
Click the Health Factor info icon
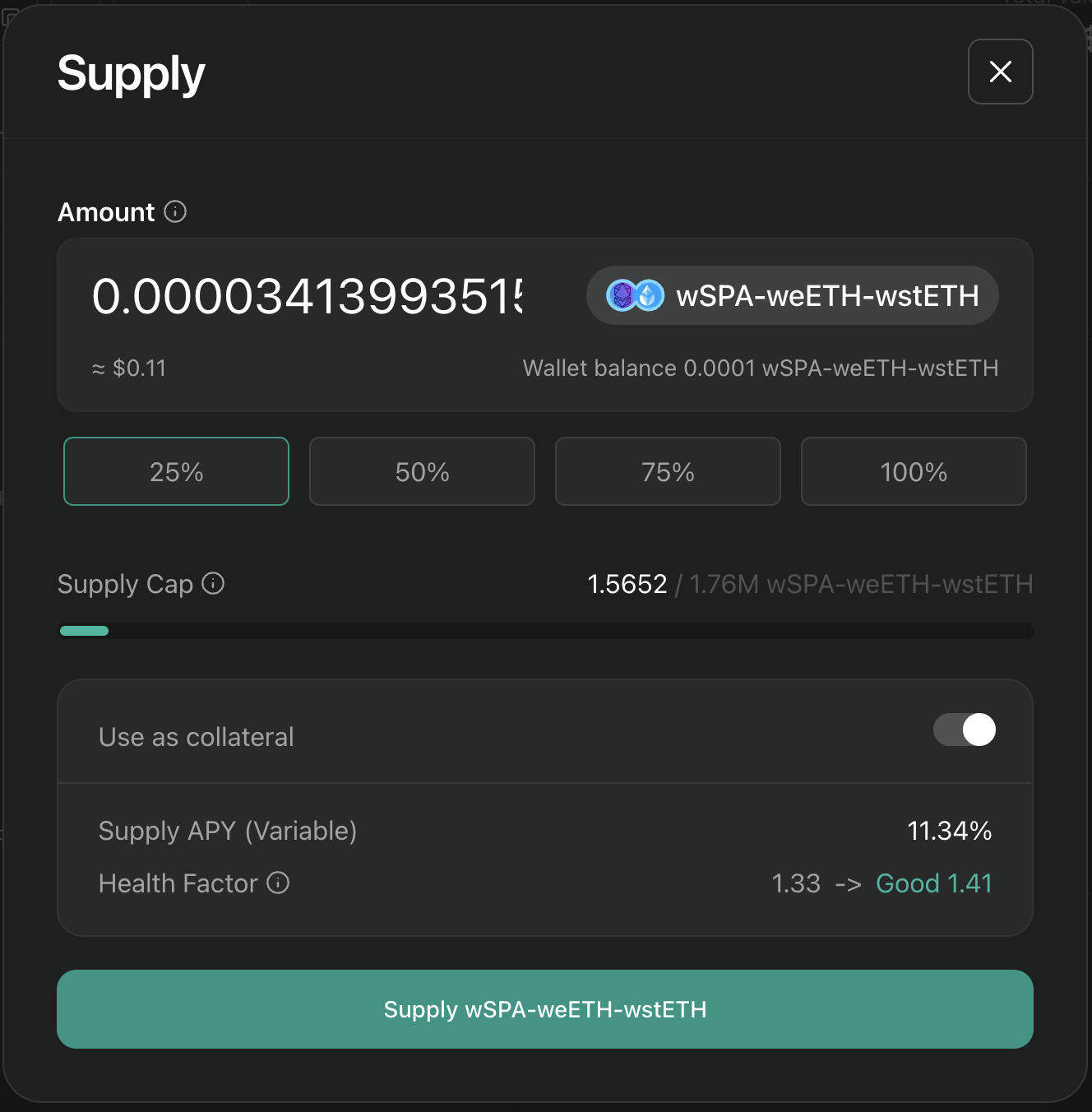[278, 883]
